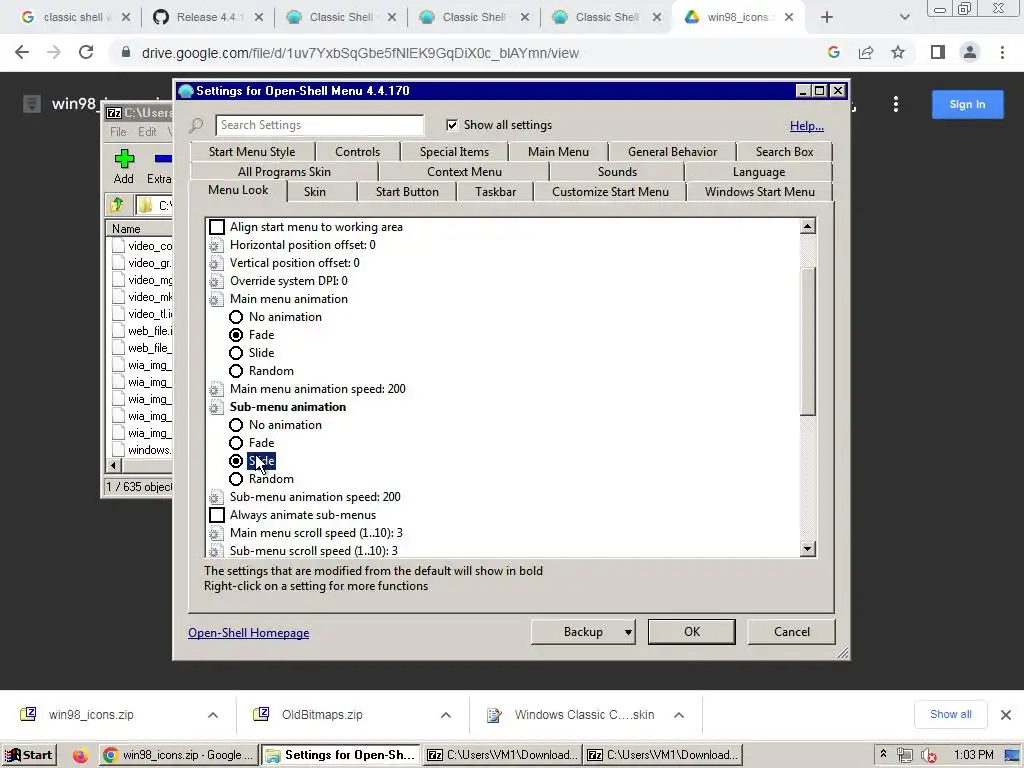This screenshot has height=768, width=1024.
Task: Select Slide under Main menu animation
Action: 236,353
